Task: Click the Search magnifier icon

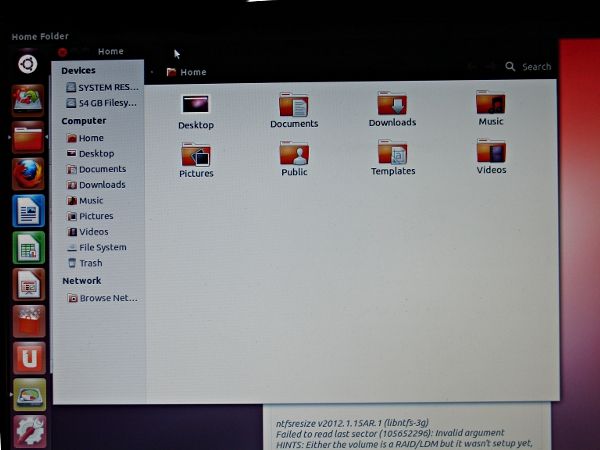Action: point(510,66)
